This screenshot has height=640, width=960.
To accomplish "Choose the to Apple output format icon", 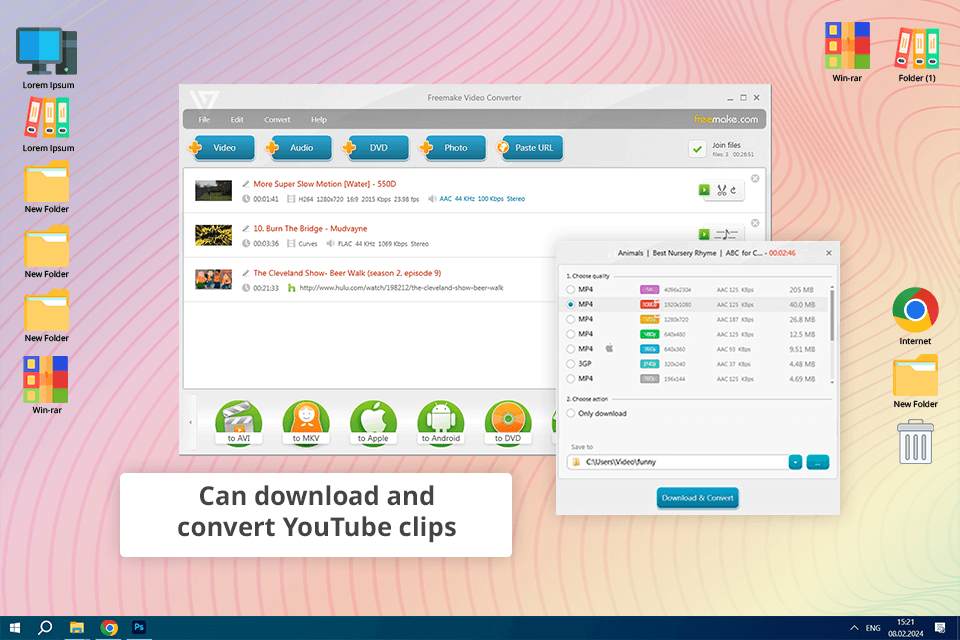I will click(373, 423).
